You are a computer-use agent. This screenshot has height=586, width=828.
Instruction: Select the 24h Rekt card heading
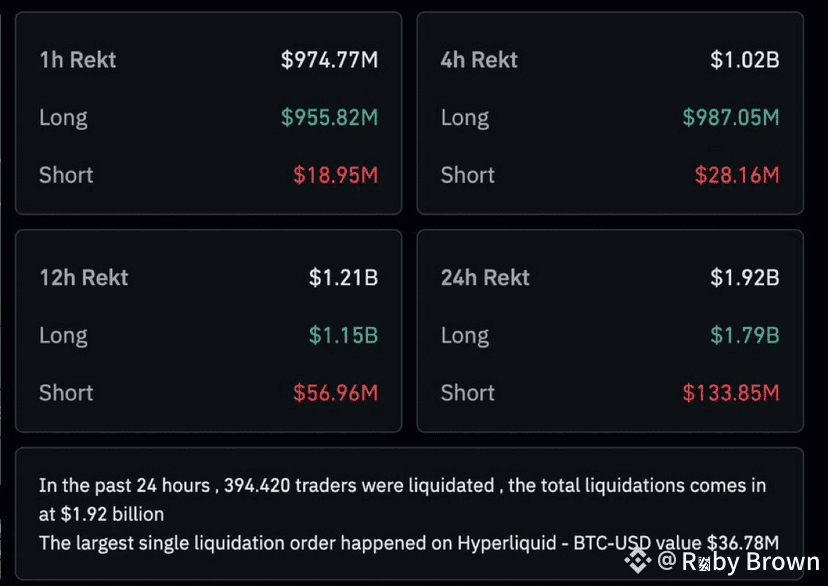(485, 278)
